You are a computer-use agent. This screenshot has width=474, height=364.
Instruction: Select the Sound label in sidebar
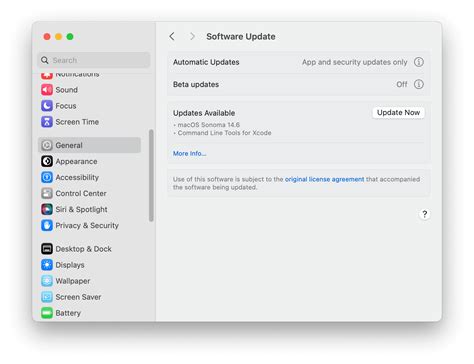pyautogui.click(x=67, y=90)
